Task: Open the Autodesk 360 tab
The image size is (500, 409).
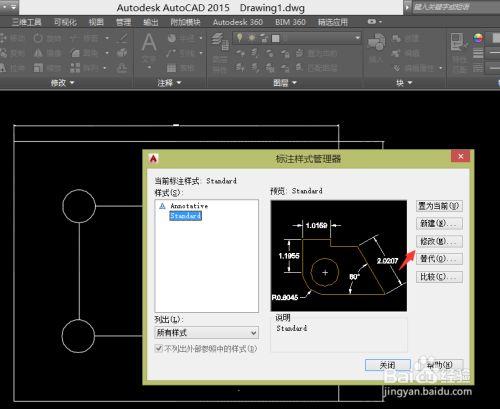Action: 238,22
